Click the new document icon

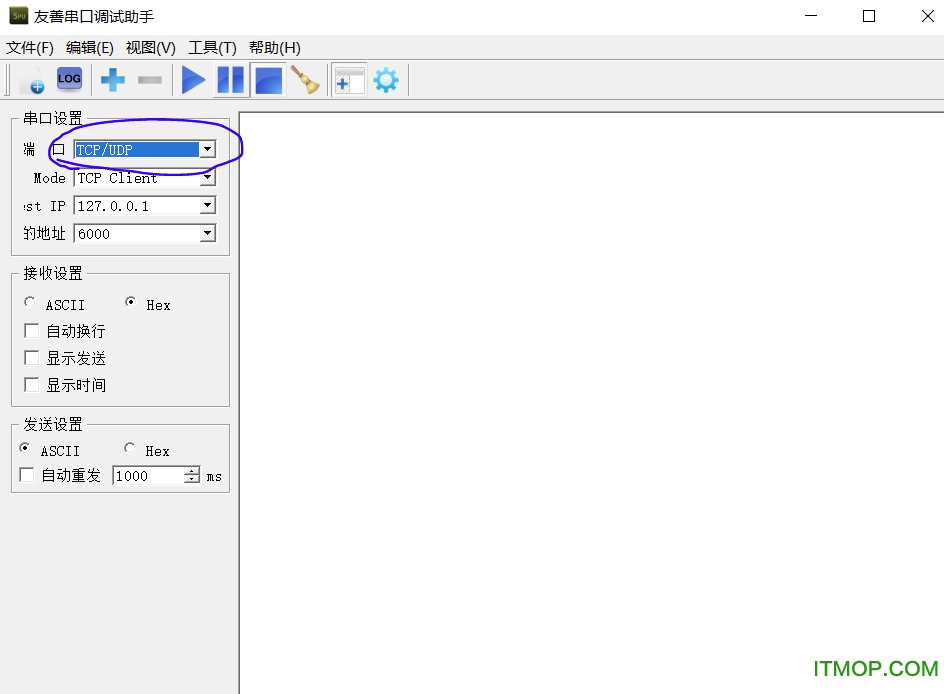tap(31, 80)
